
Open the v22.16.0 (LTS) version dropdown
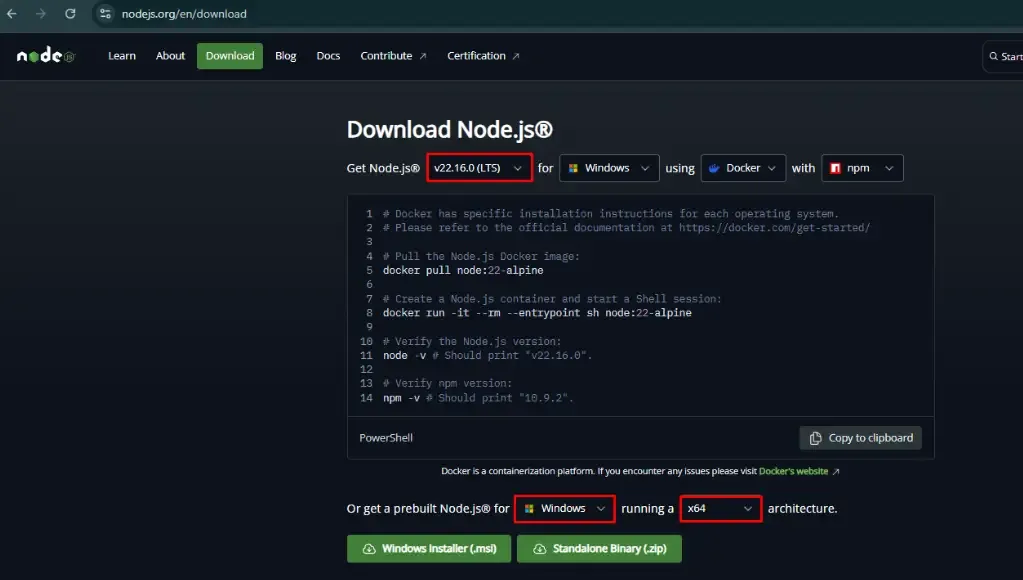point(480,168)
